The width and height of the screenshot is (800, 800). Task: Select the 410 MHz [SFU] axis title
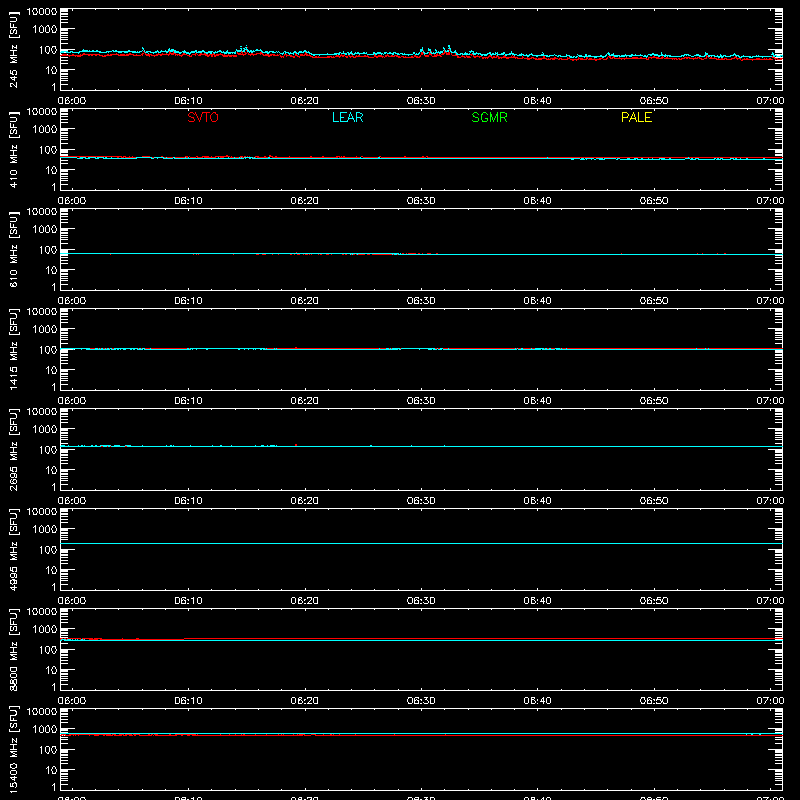coord(13,149)
